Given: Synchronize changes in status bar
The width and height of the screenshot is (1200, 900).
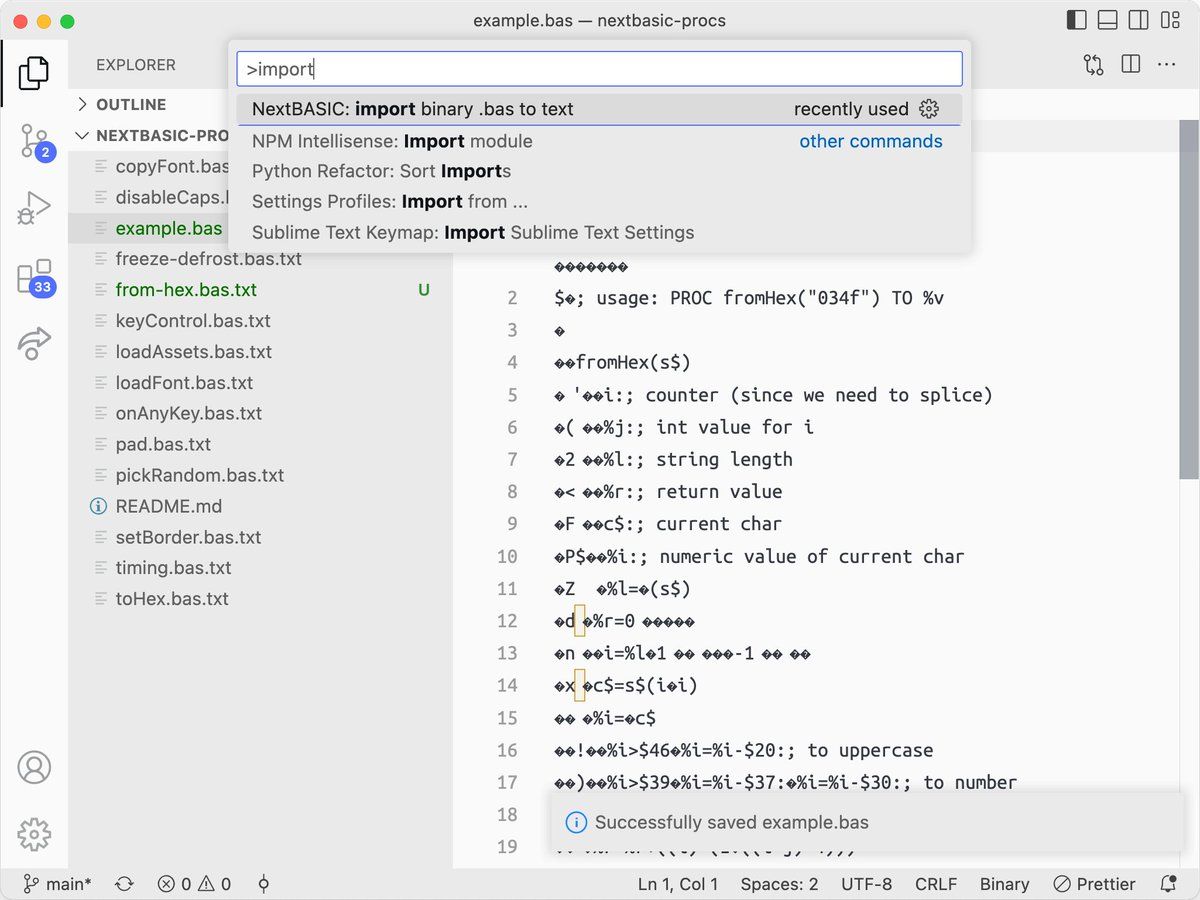Looking at the screenshot, I should click(x=125, y=884).
